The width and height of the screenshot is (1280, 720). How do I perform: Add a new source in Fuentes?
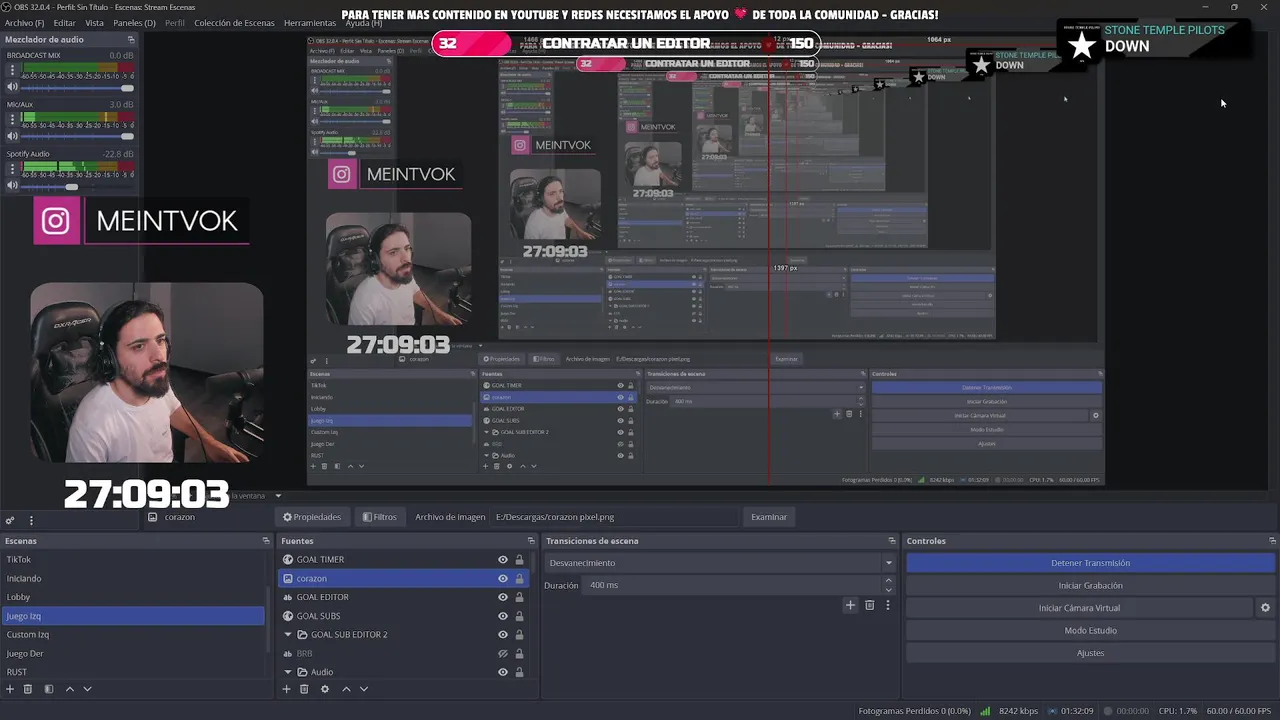(x=286, y=689)
